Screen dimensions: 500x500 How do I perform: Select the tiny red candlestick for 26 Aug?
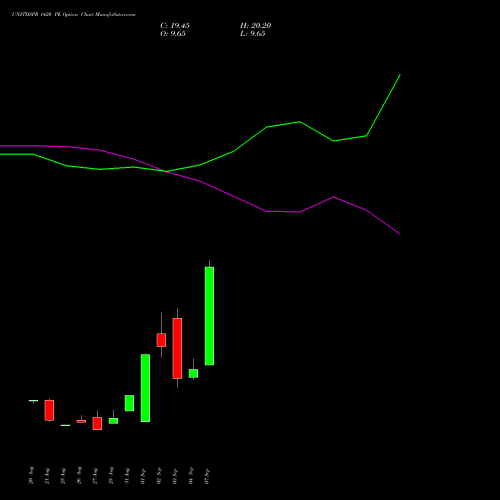click(x=81, y=421)
